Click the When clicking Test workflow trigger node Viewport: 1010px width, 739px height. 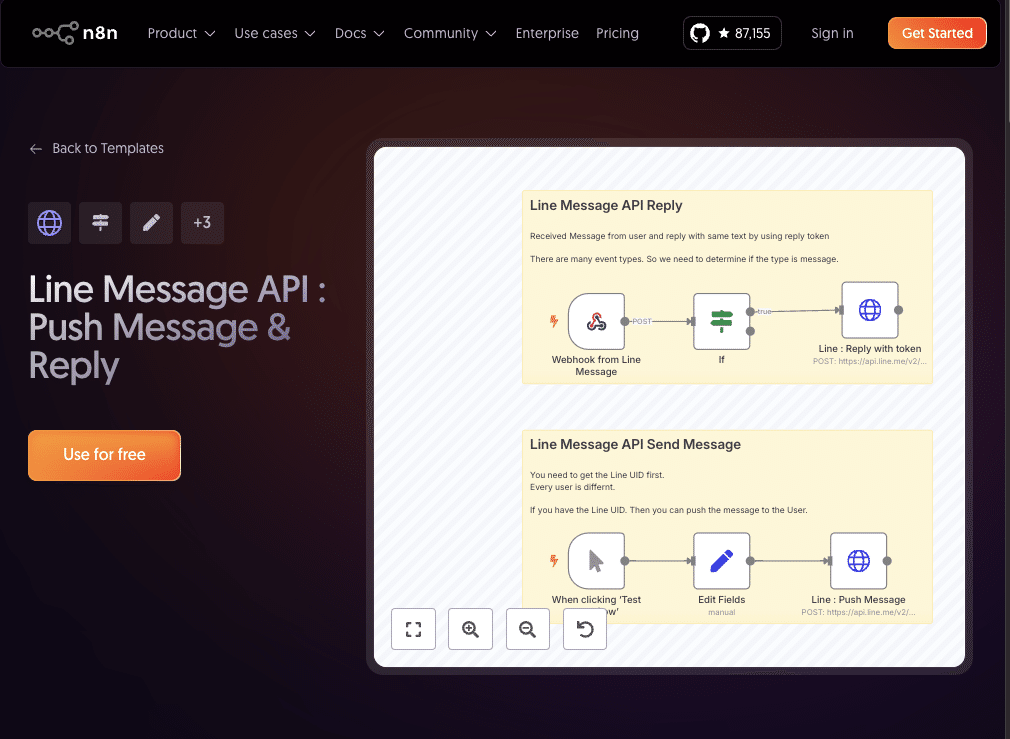coord(596,561)
